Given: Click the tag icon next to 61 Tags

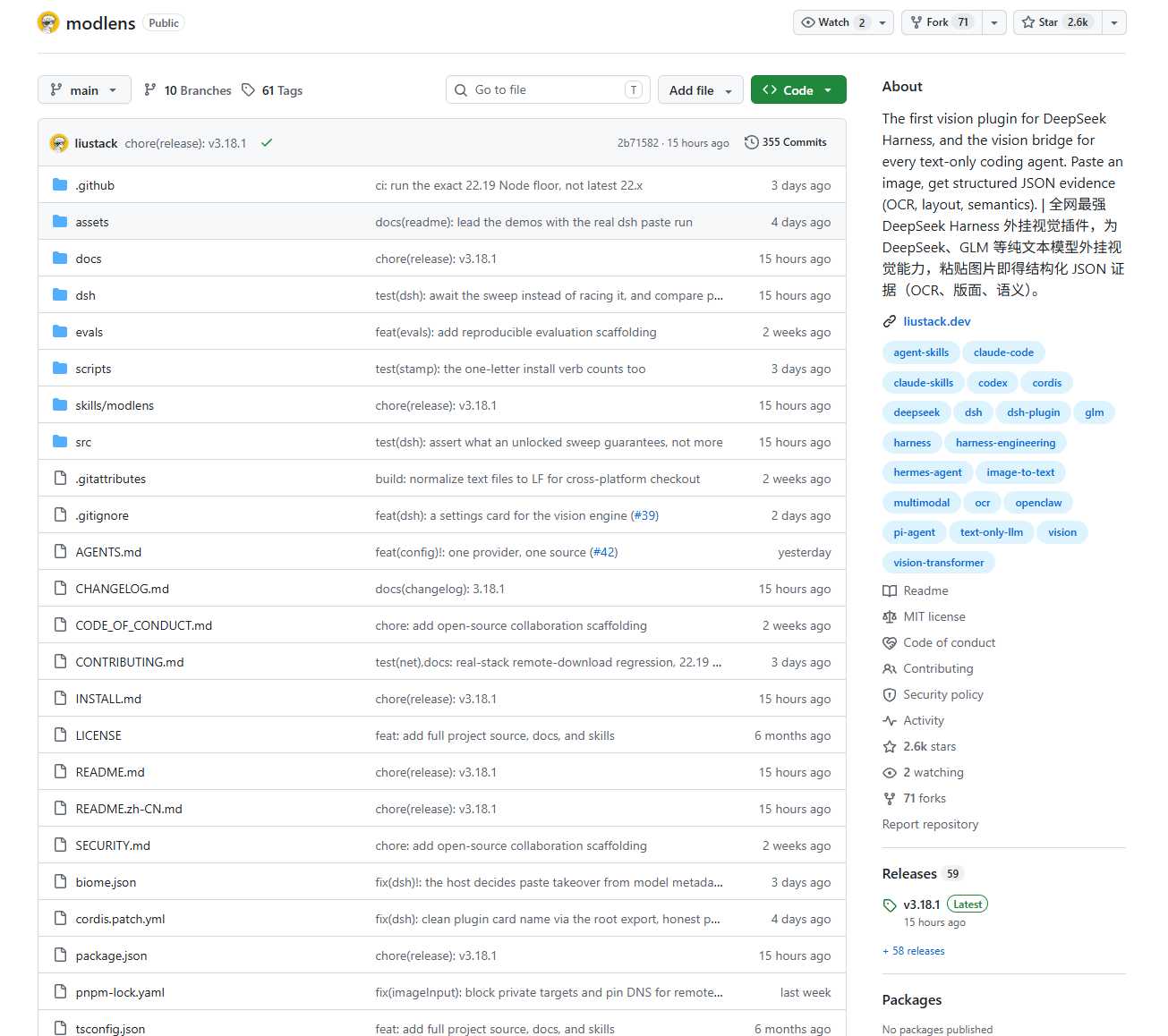Looking at the screenshot, I should point(248,90).
